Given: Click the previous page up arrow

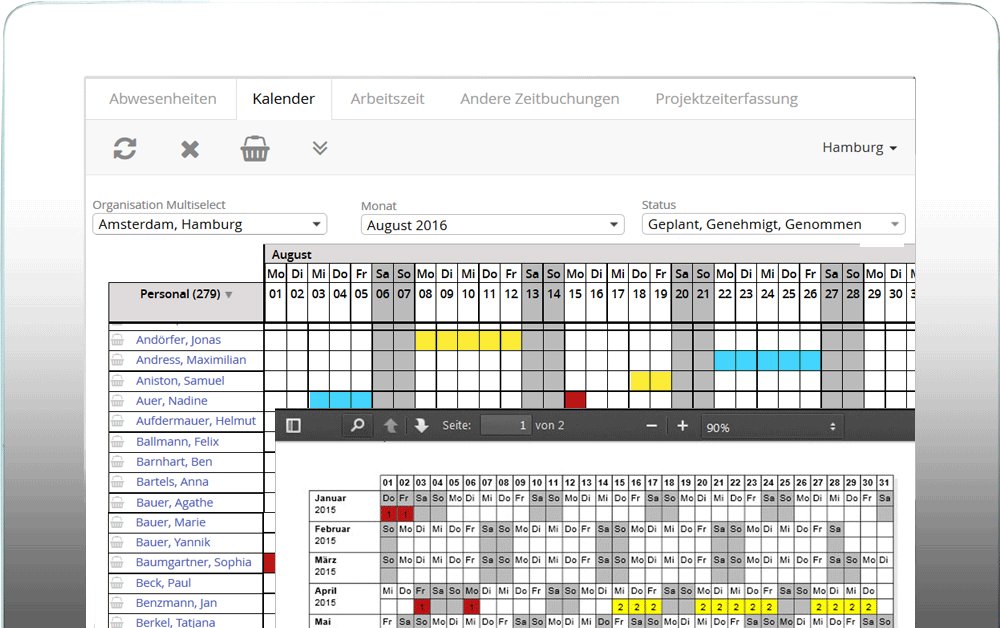Looking at the screenshot, I should 390,425.
